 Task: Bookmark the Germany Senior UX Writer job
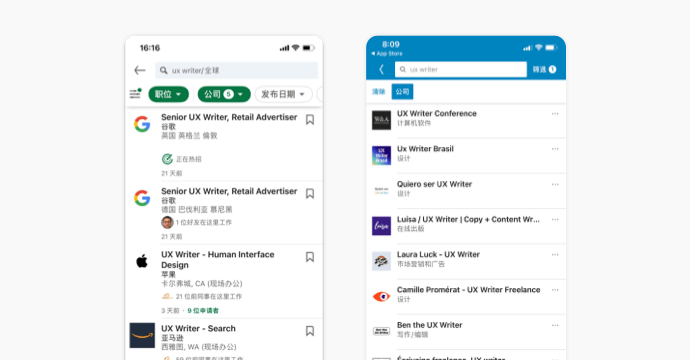310,194
